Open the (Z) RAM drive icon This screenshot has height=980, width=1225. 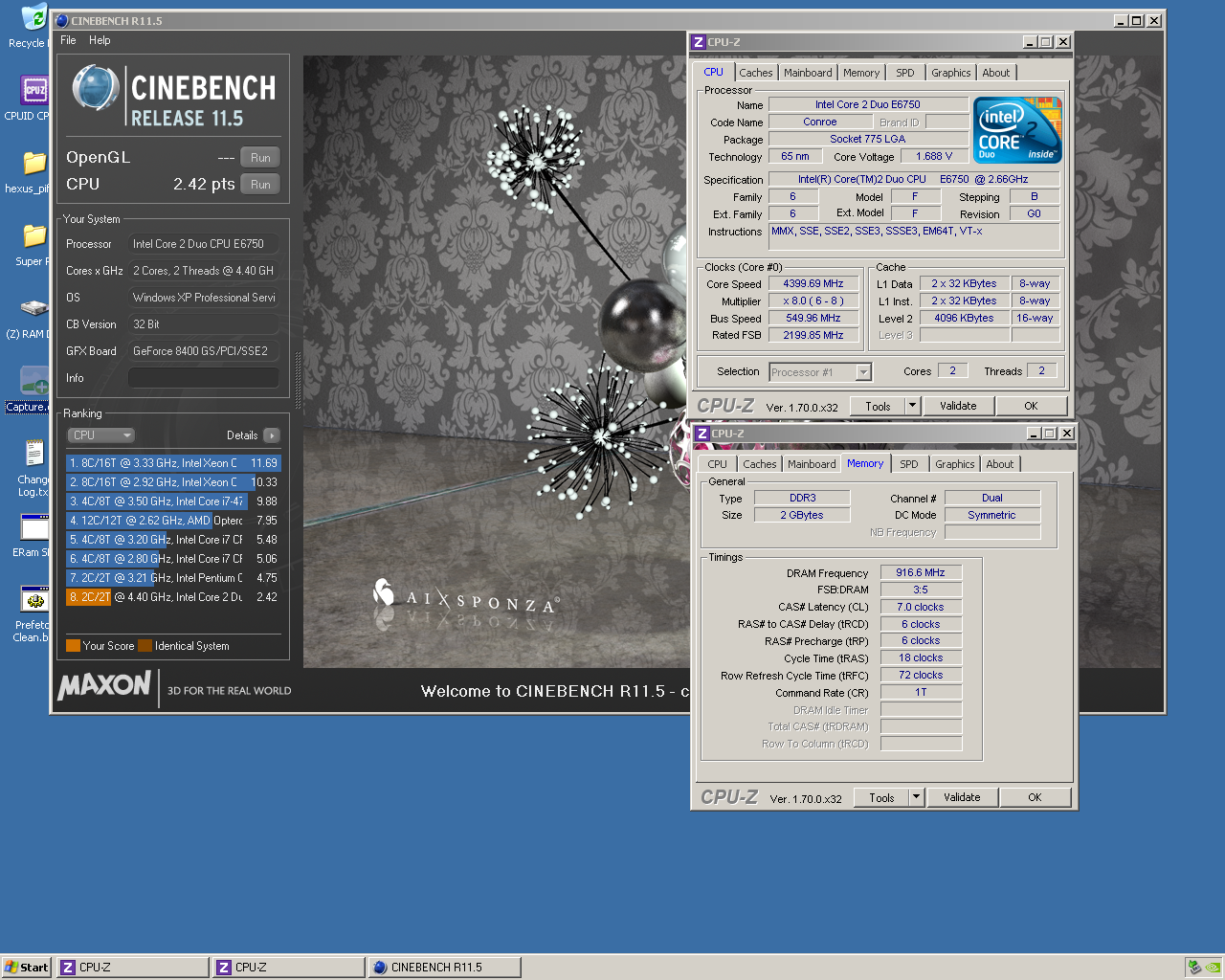coord(34,309)
